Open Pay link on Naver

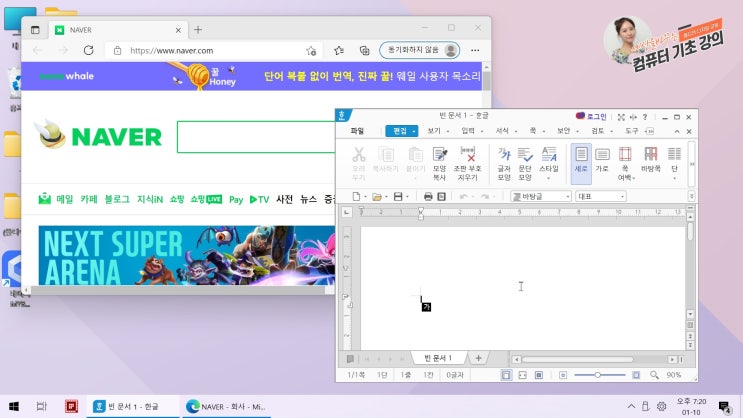coord(236,200)
